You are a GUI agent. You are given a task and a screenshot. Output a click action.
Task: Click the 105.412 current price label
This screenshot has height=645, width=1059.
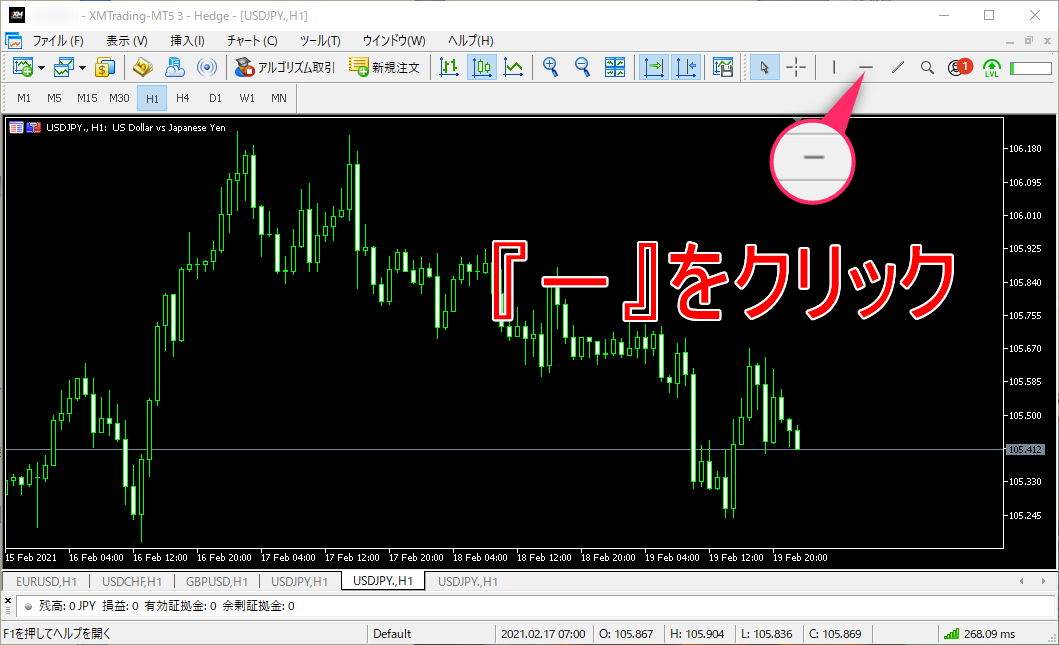point(1025,449)
